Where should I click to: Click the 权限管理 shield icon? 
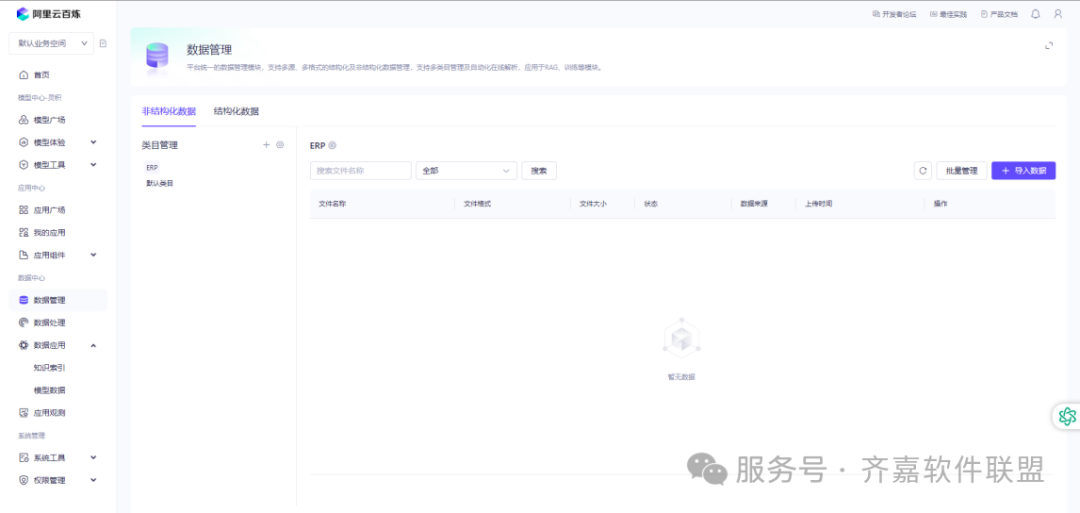click(23, 480)
